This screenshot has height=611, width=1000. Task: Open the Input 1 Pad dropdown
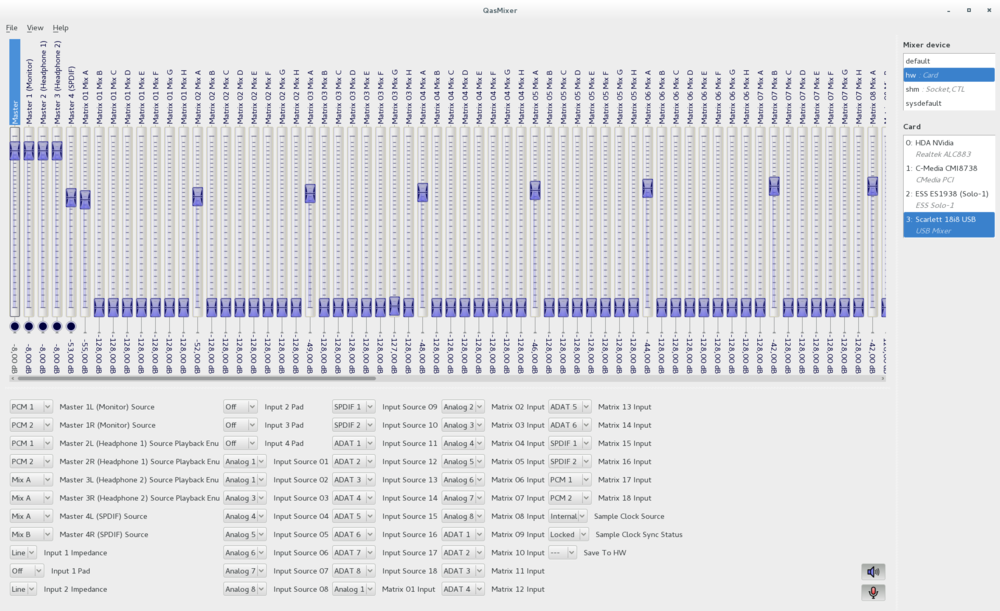tap(27, 571)
